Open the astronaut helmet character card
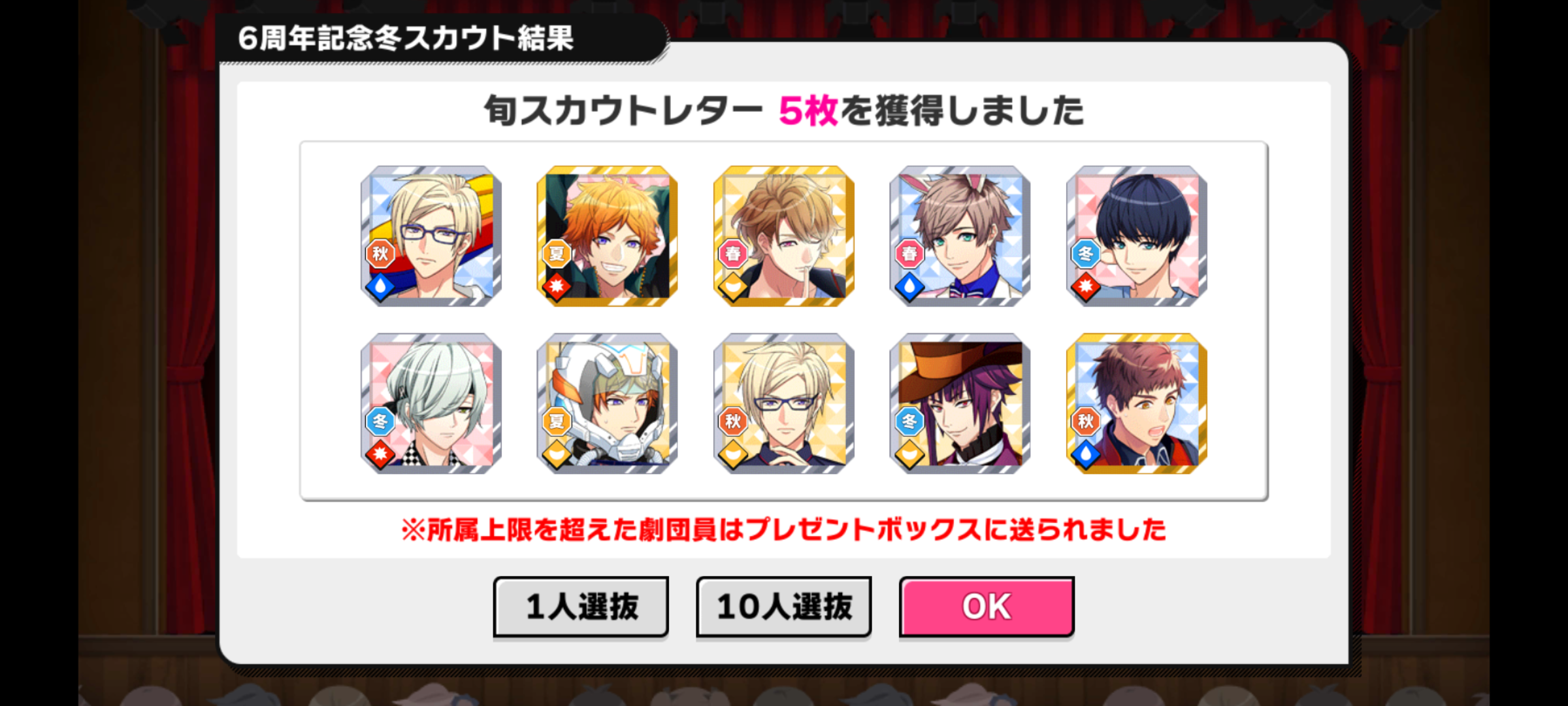Viewport: 1568px width, 706px height. point(608,403)
